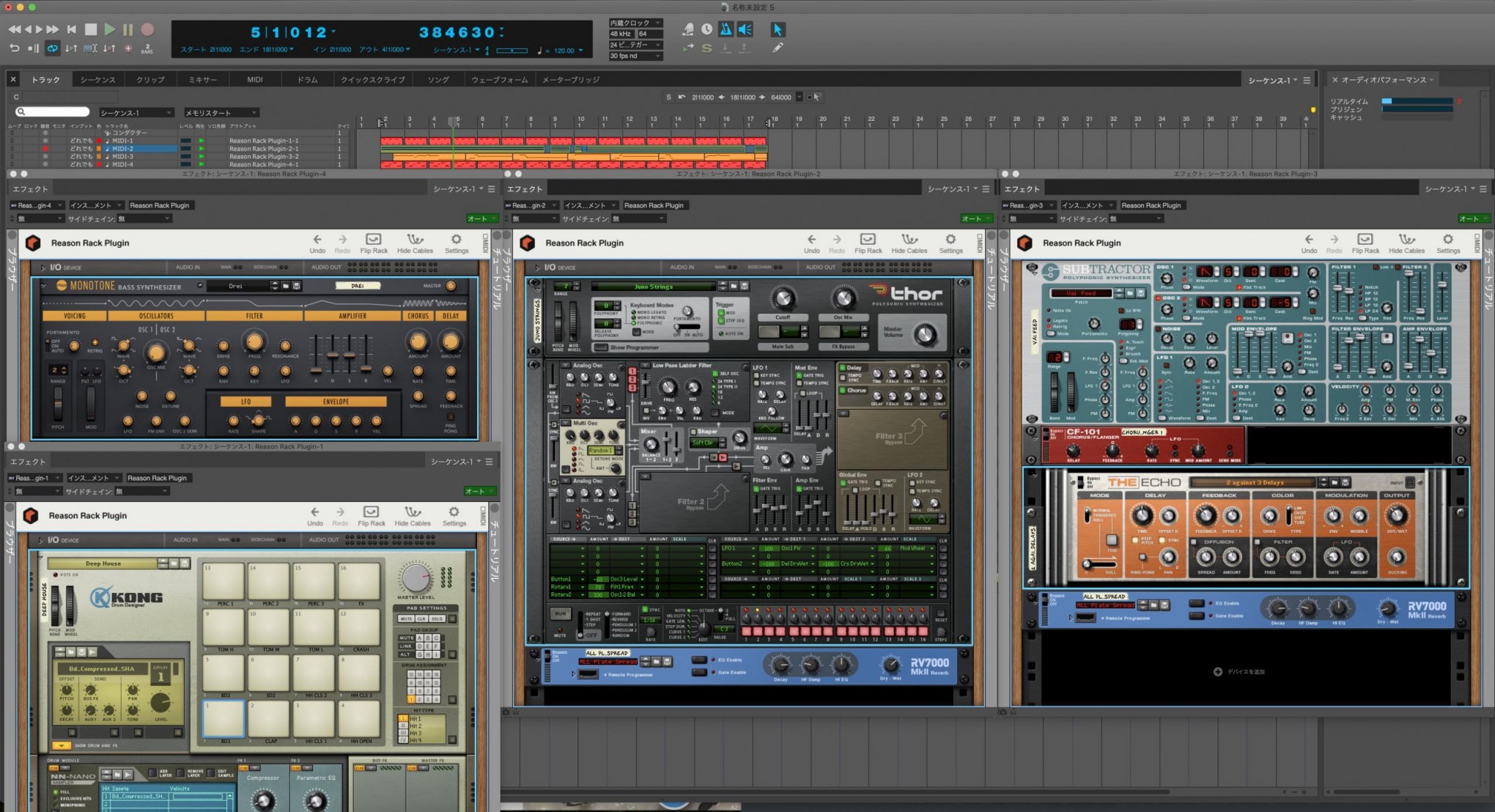
Task: Toggle play-enable for MIDI-1 track
Action: click(x=202, y=141)
